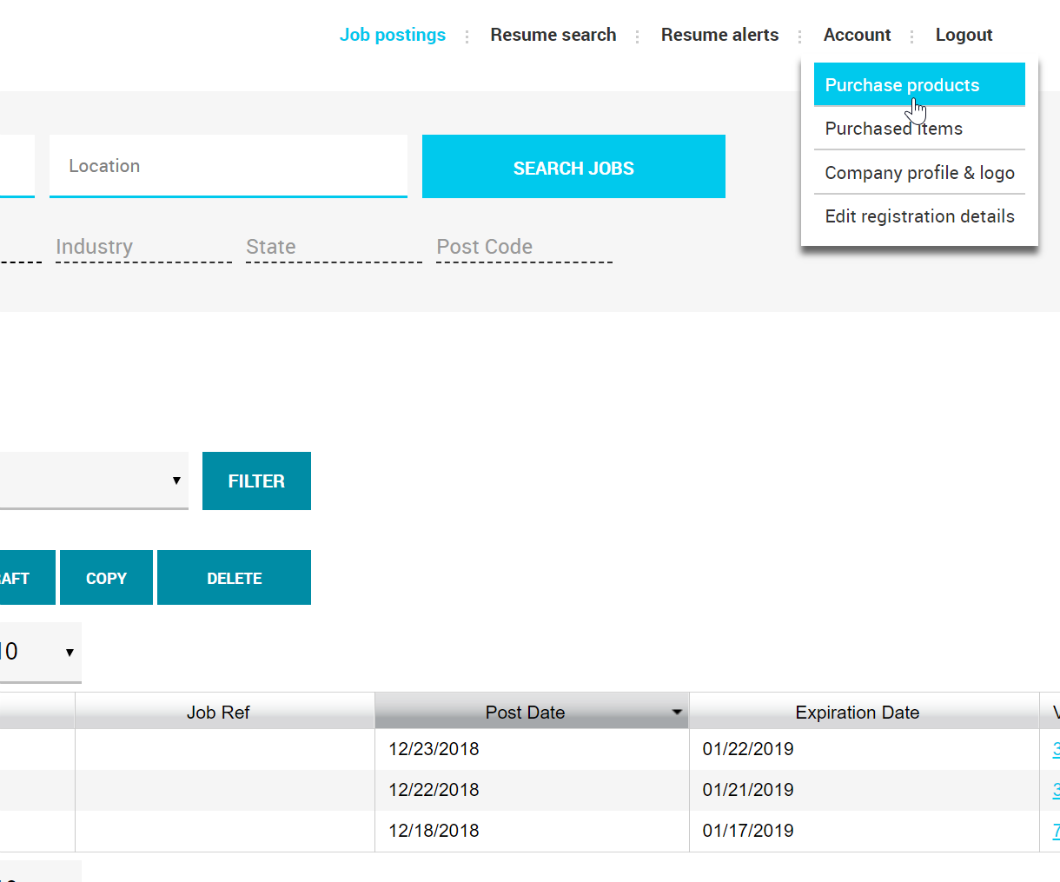
Task: Open the Industry filter dropdown
Action: point(143,247)
